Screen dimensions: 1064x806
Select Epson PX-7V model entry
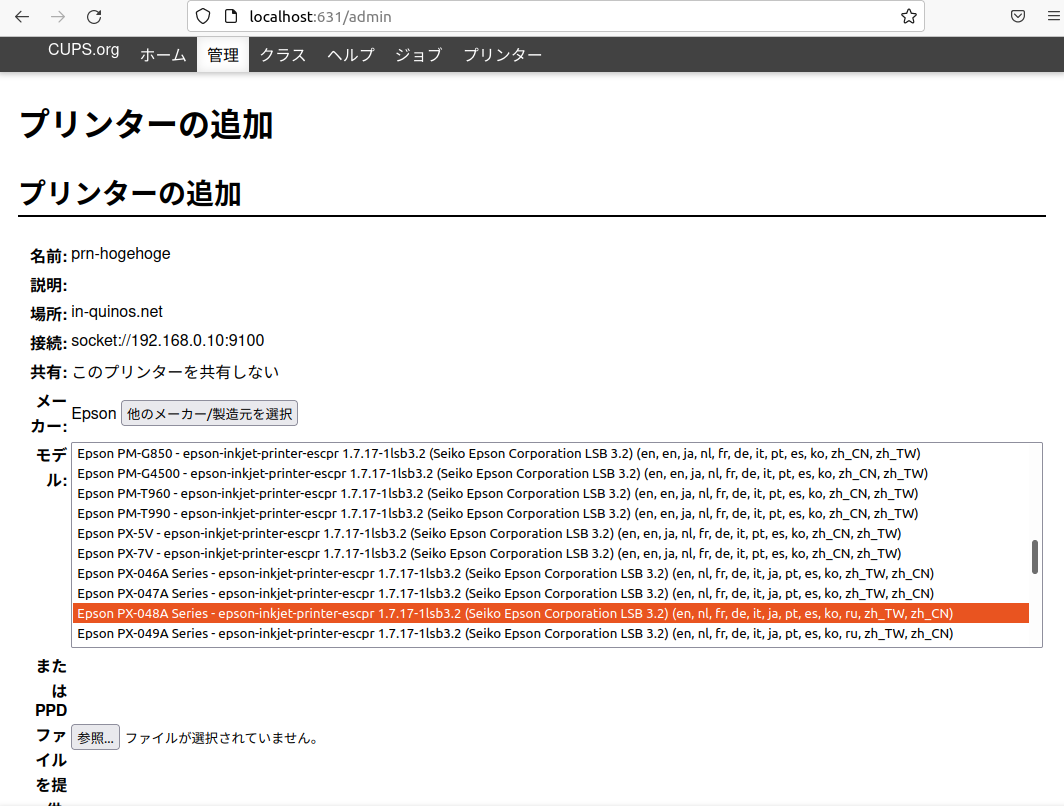click(x=551, y=554)
